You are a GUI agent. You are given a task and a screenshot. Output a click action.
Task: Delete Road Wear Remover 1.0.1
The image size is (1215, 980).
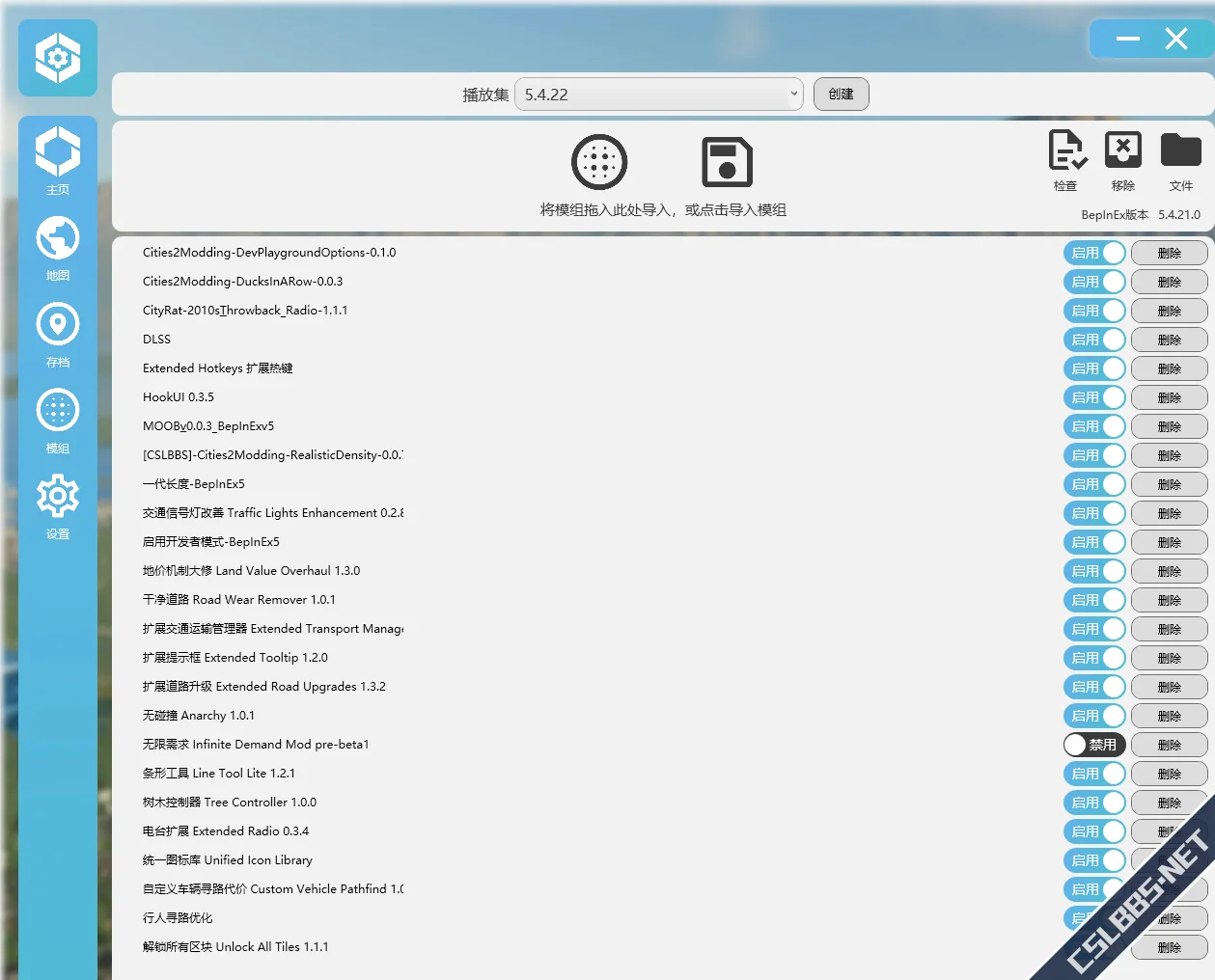(x=1170, y=600)
